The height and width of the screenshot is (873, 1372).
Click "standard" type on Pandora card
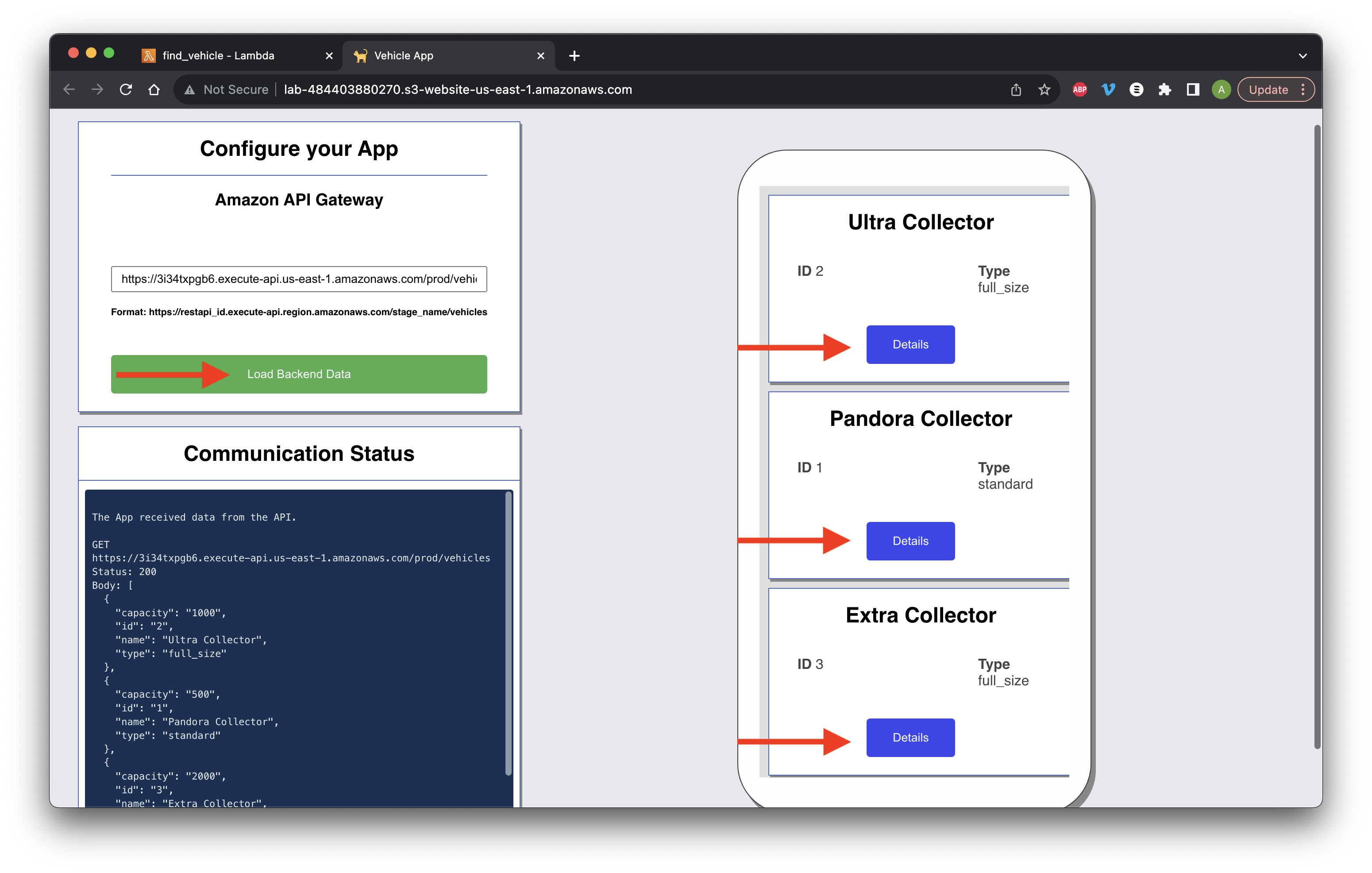[x=1005, y=484]
